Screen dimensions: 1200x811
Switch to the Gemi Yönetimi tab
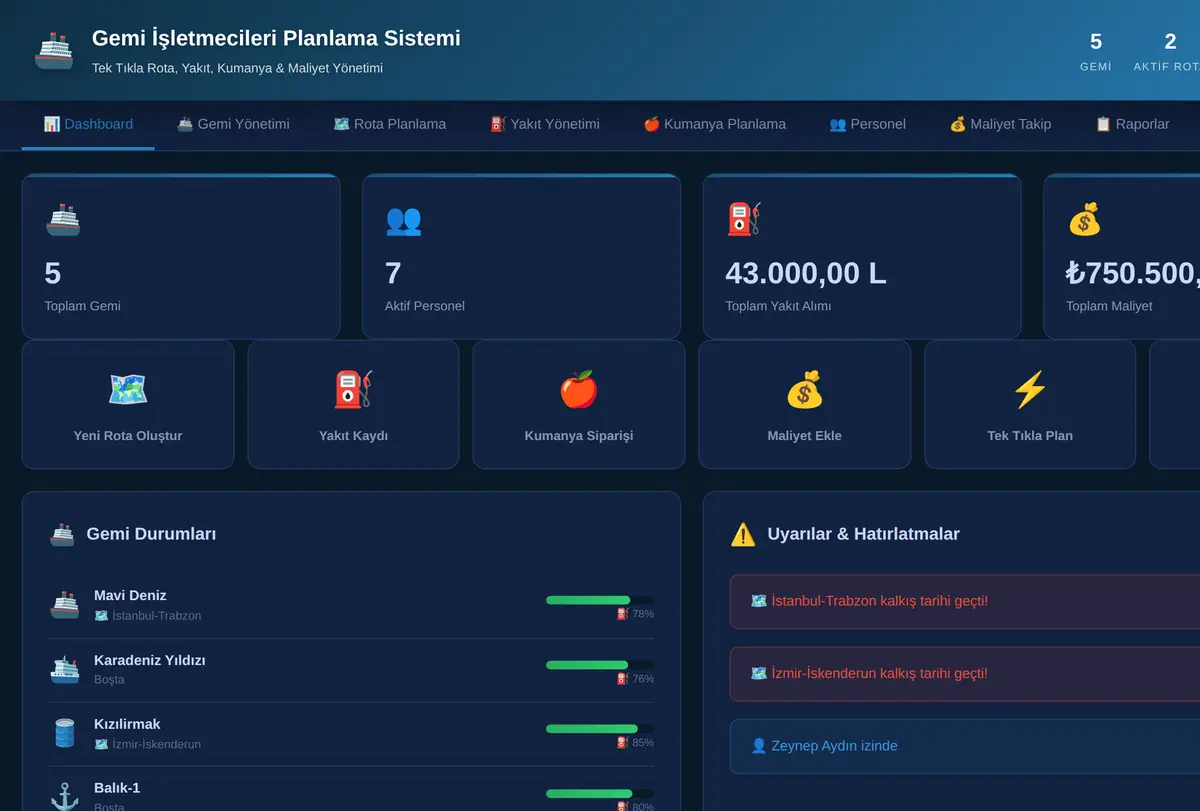233,124
